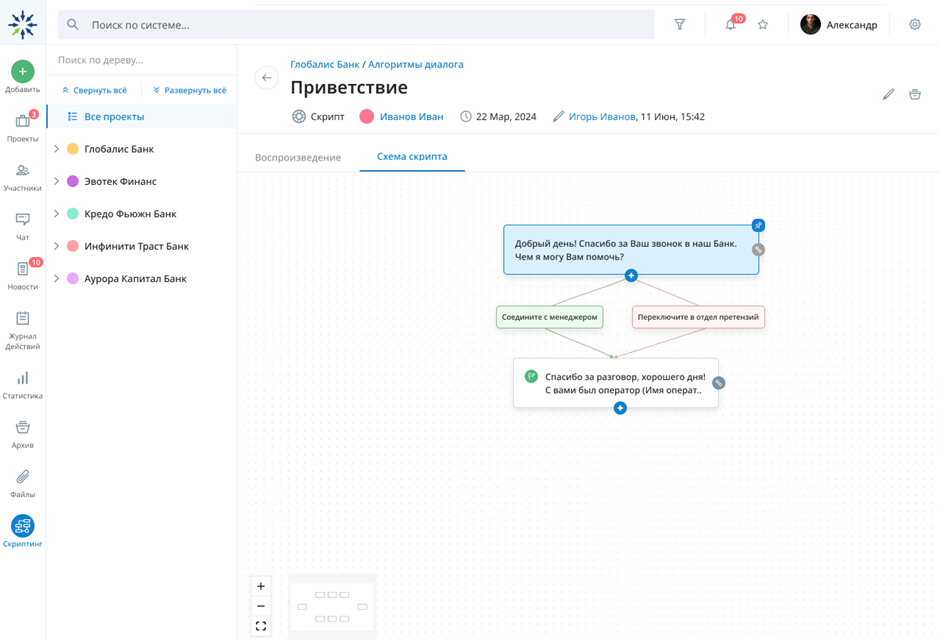Open the Алгоритмы диалога breadcrumb link
The image size is (940, 640).
click(x=415, y=64)
